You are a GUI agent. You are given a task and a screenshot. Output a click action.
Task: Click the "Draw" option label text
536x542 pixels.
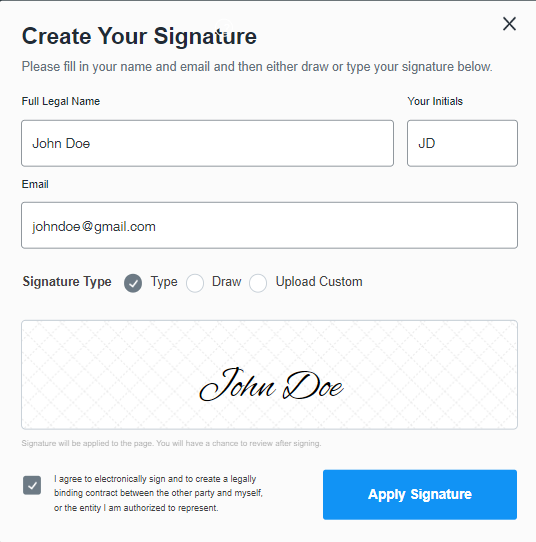[x=226, y=282]
